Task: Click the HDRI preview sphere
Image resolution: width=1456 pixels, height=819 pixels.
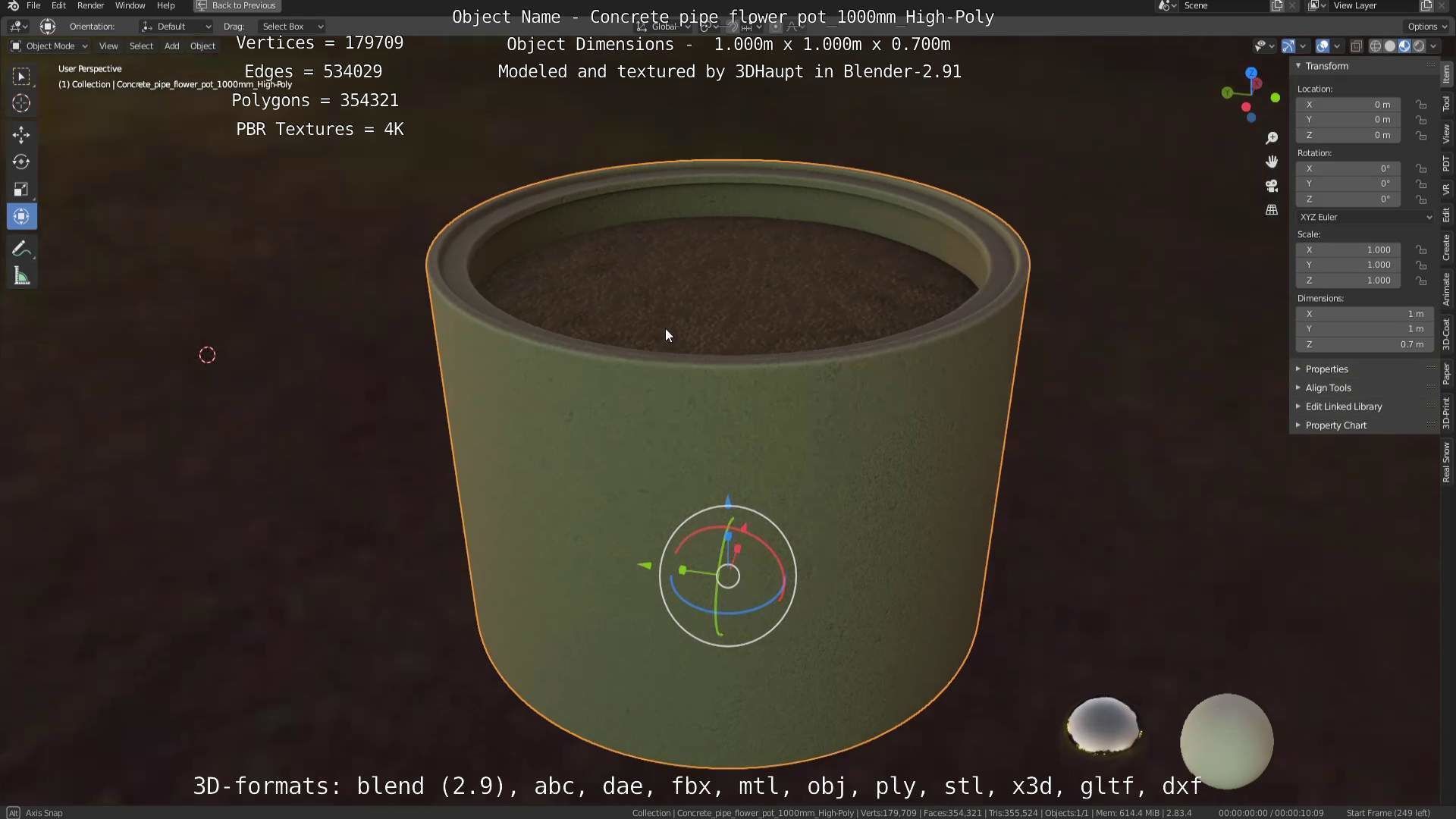Action: click(1103, 726)
